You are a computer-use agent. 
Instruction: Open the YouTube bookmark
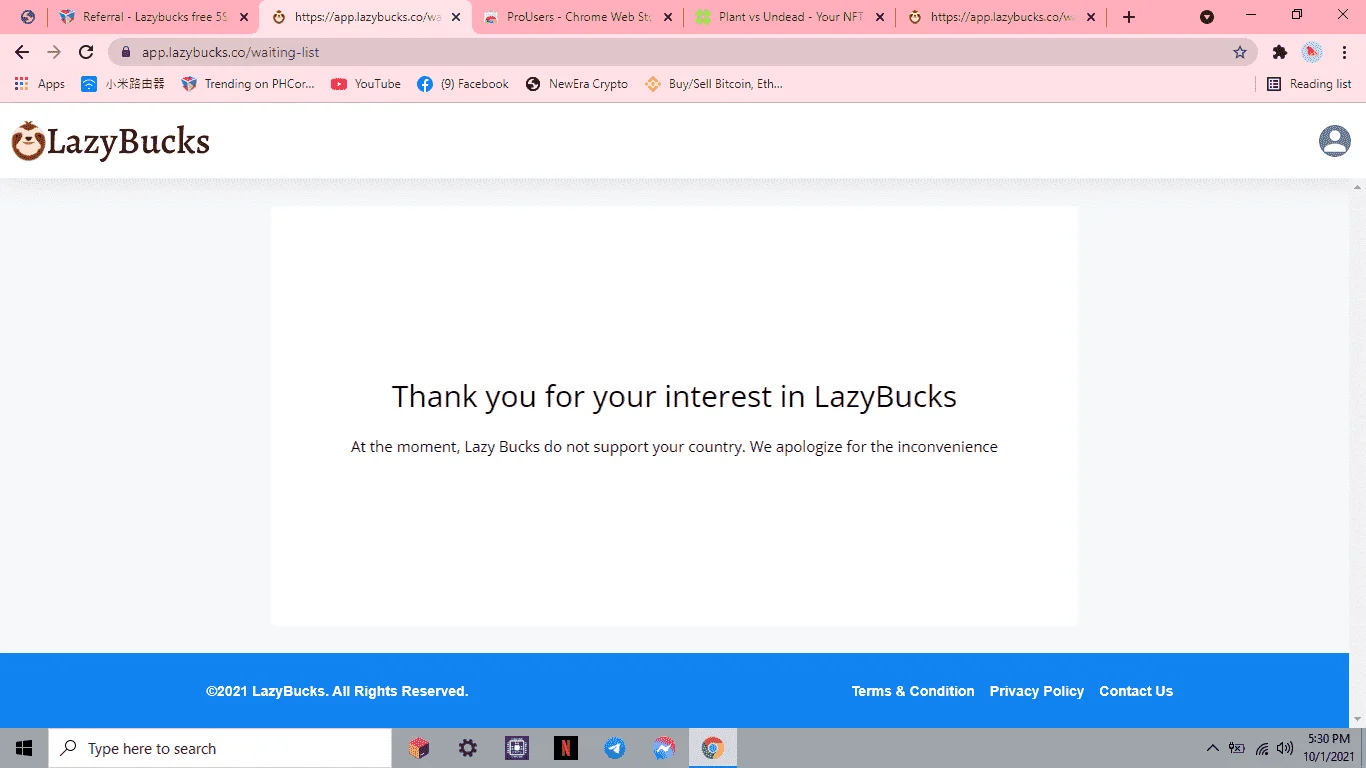click(x=366, y=84)
